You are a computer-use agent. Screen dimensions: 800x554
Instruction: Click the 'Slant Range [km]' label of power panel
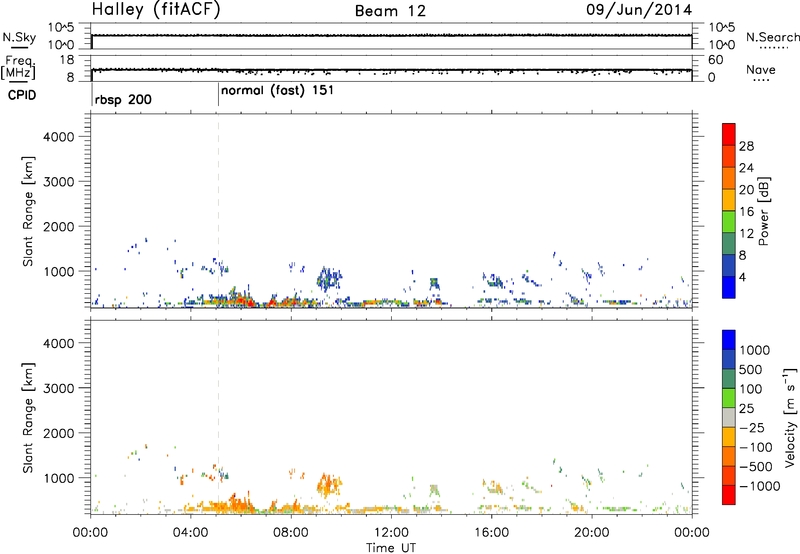(x=28, y=211)
